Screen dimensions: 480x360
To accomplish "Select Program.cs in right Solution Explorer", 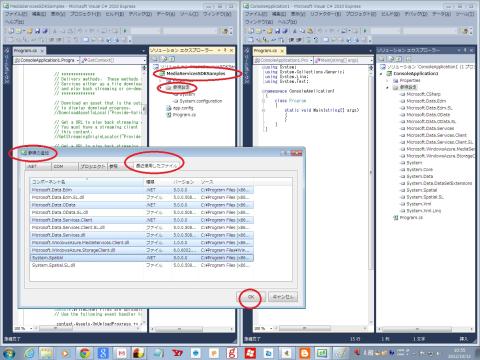I will coord(411,218).
